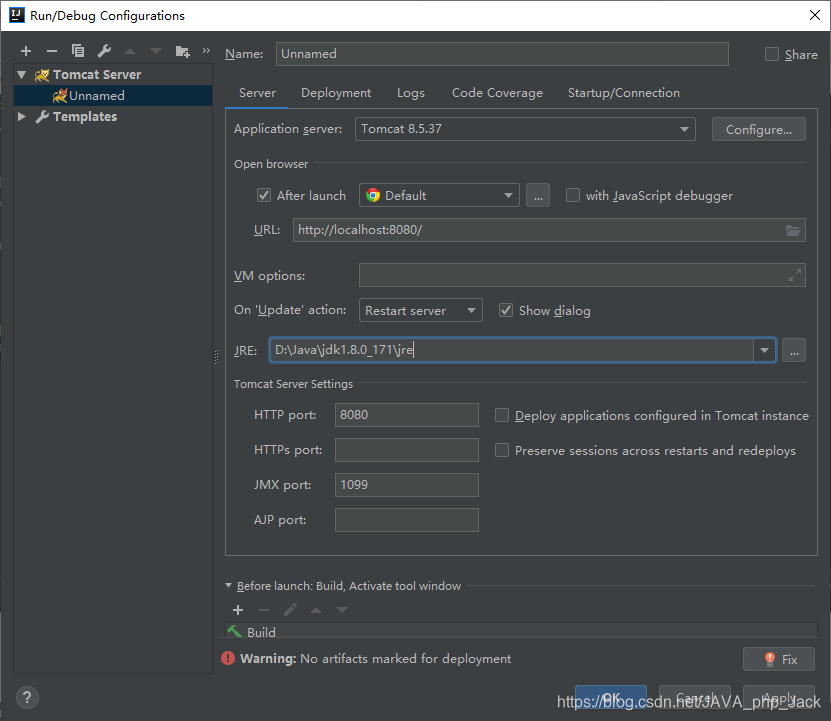Click the Configure... button
The height and width of the screenshot is (721, 831).
758,129
